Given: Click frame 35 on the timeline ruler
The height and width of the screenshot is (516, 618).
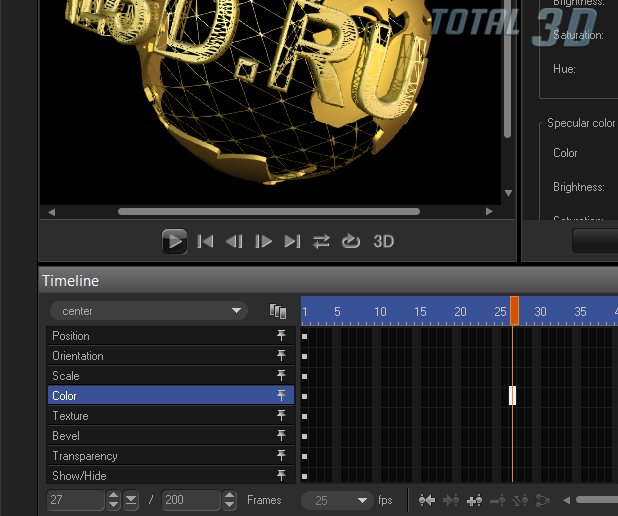Looking at the screenshot, I should (581, 312).
